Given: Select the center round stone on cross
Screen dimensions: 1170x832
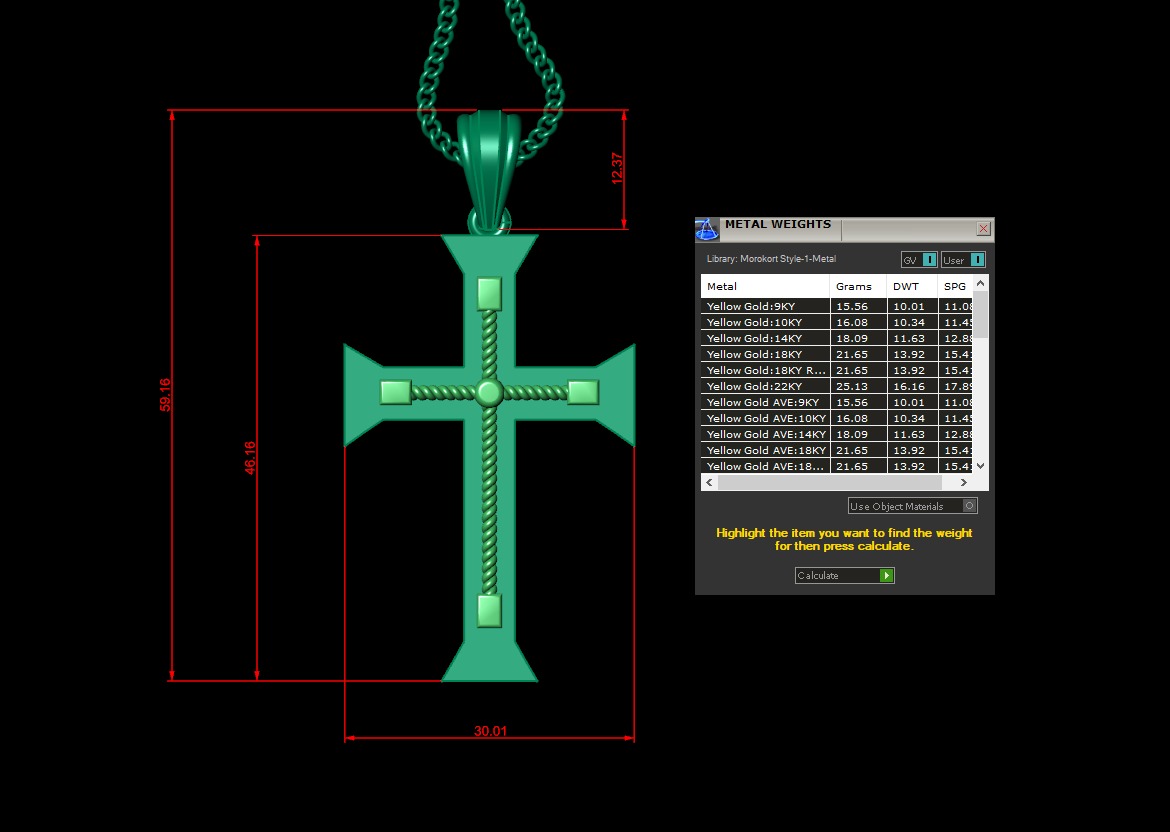Looking at the screenshot, I should 489,392.
